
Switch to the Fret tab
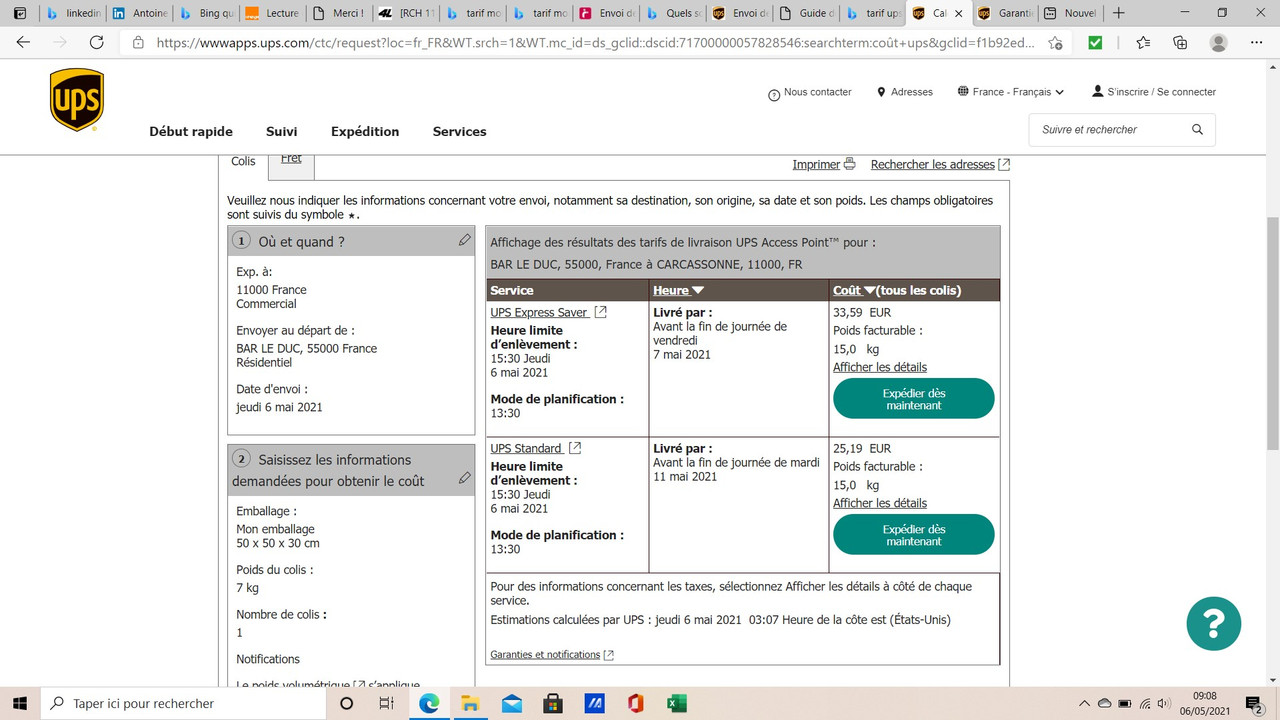coord(291,159)
